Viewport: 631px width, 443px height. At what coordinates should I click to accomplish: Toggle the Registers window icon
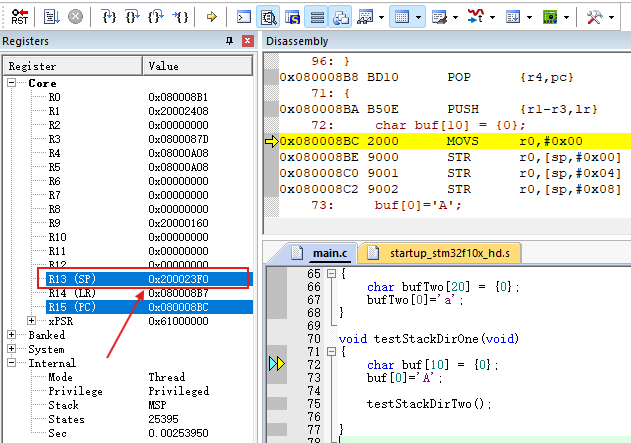pyautogui.click(x=317, y=17)
